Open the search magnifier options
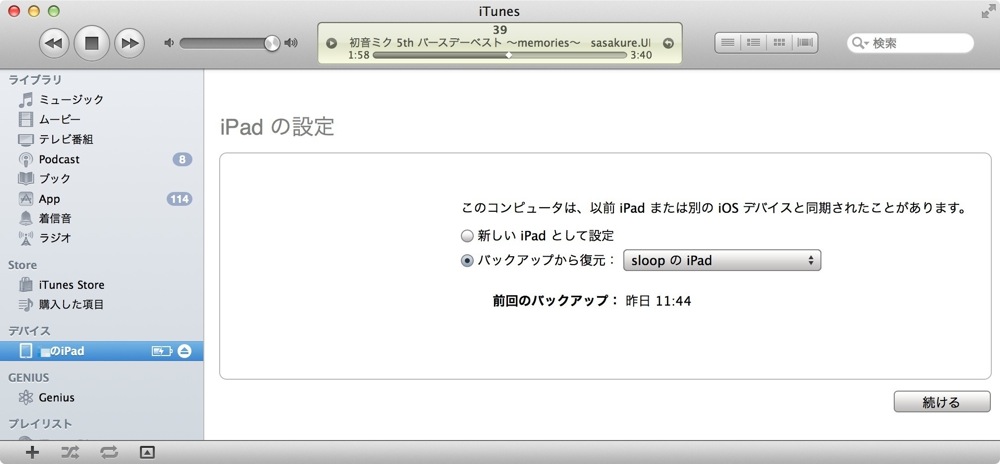1000x464 pixels. tap(860, 43)
